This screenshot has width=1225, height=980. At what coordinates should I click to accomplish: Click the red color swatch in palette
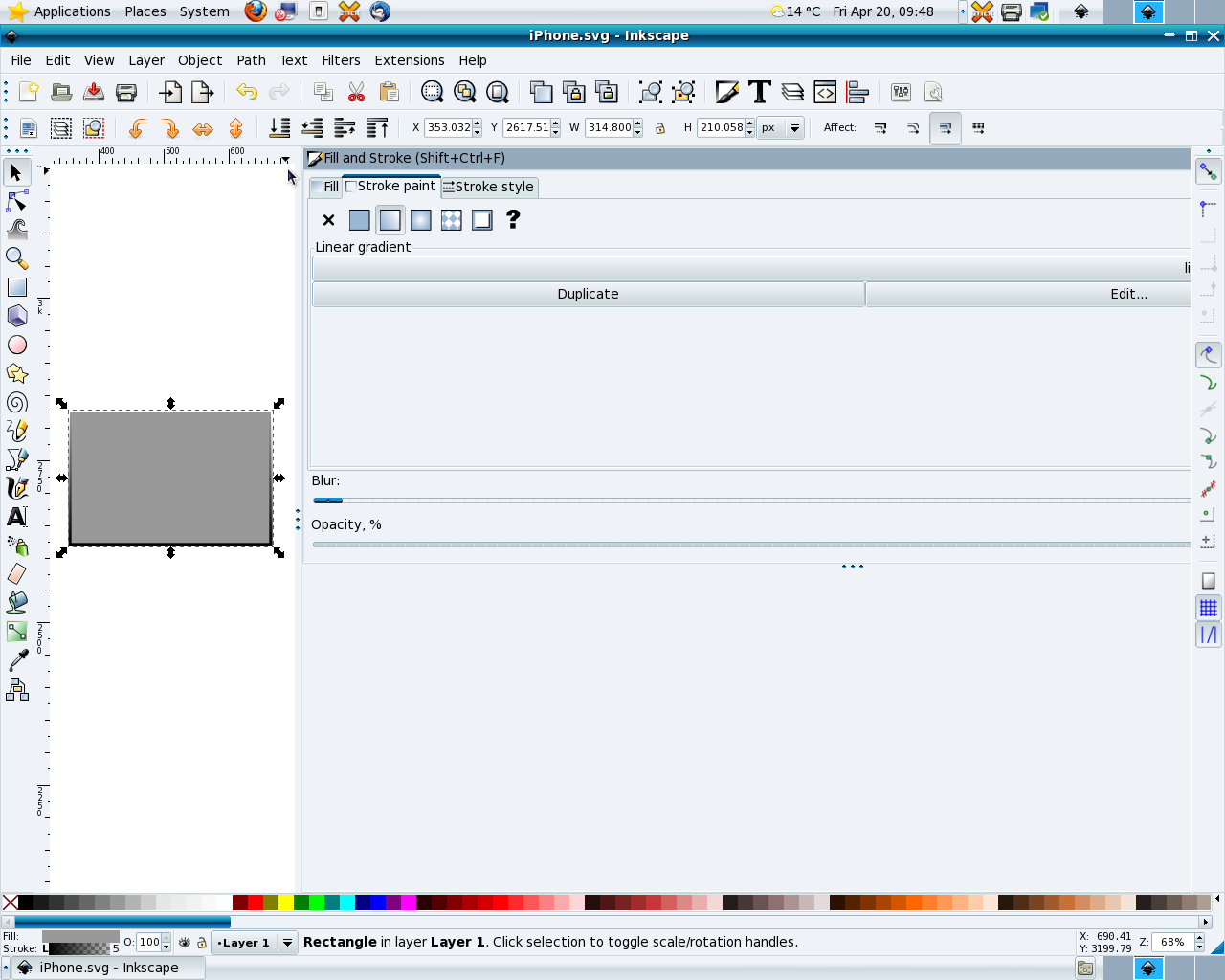click(x=256, y=902)
